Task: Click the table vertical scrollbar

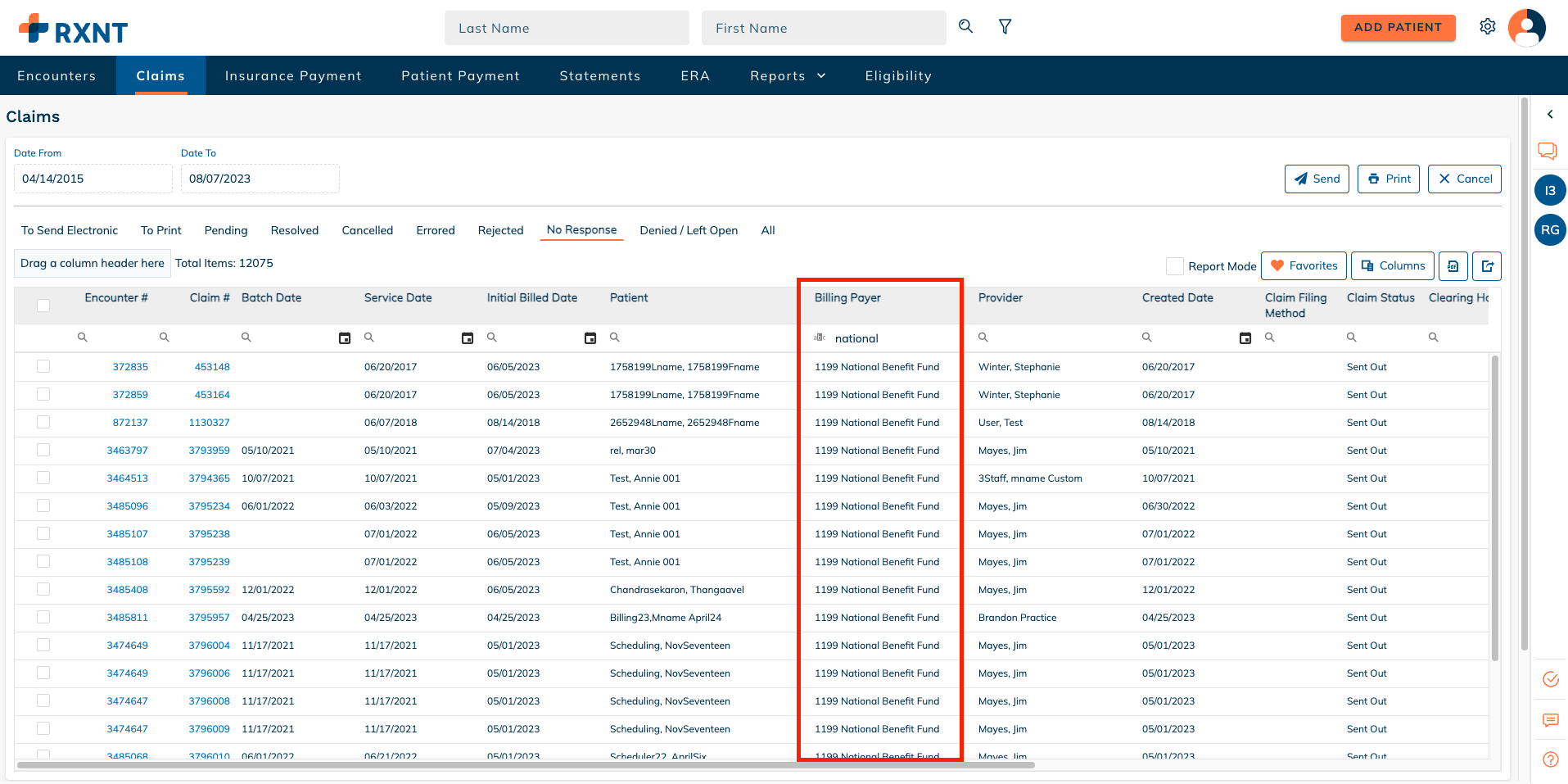Action: tap(1495, 508)
